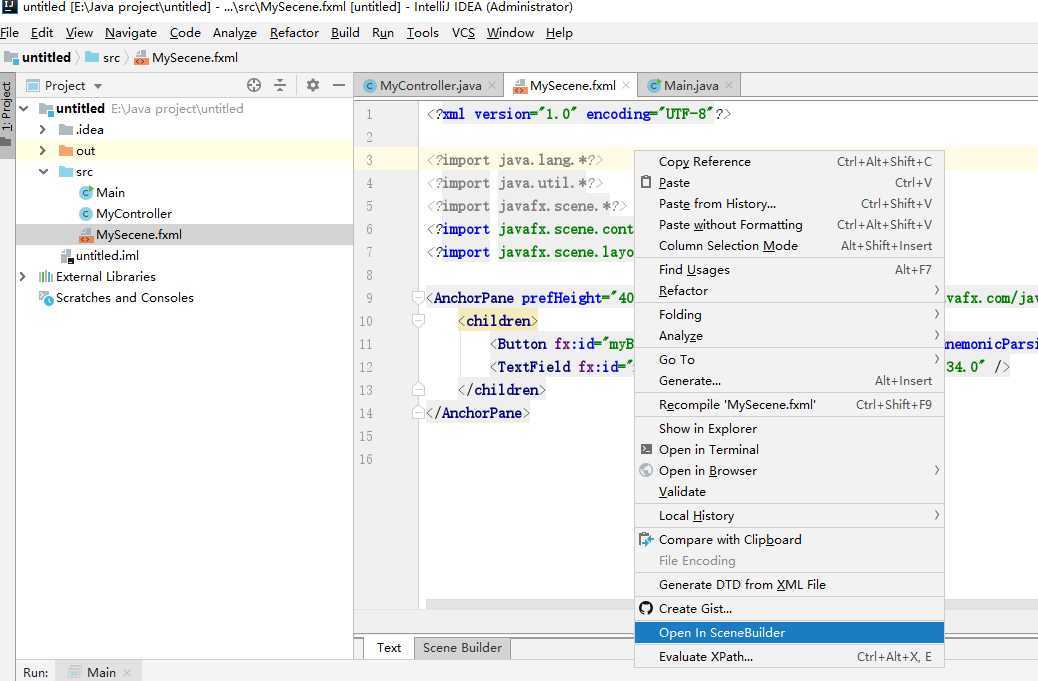Screen dimensions: 1038x681
Task: Expand the .idea folder
Action: (43, 130)
